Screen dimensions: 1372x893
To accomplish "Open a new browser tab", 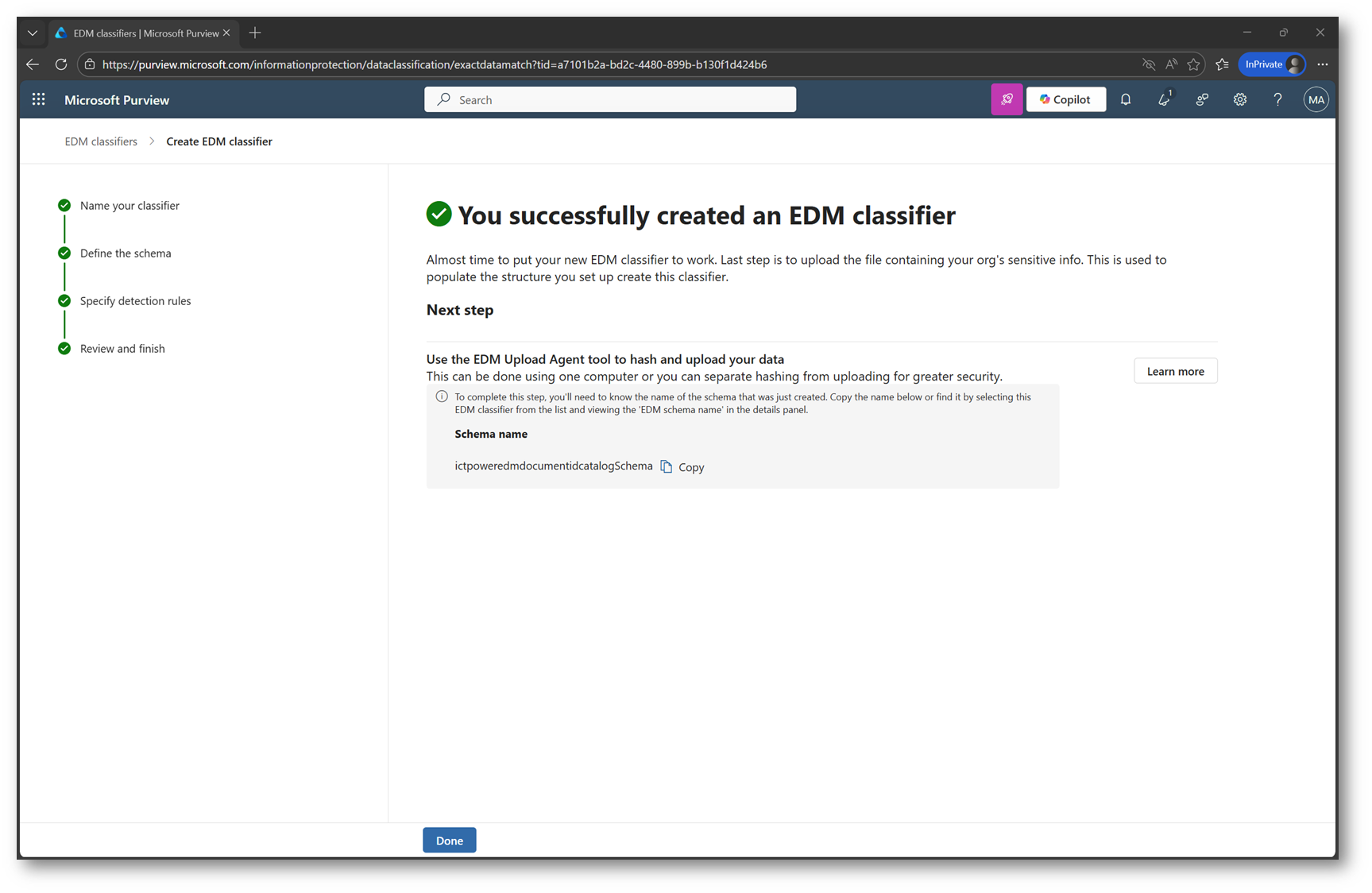I will [255, 33].
